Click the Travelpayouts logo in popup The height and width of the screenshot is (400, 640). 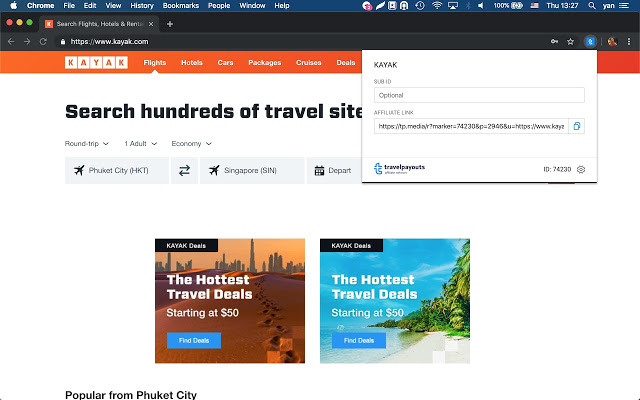pyautogui.click(x=399, y=168)
